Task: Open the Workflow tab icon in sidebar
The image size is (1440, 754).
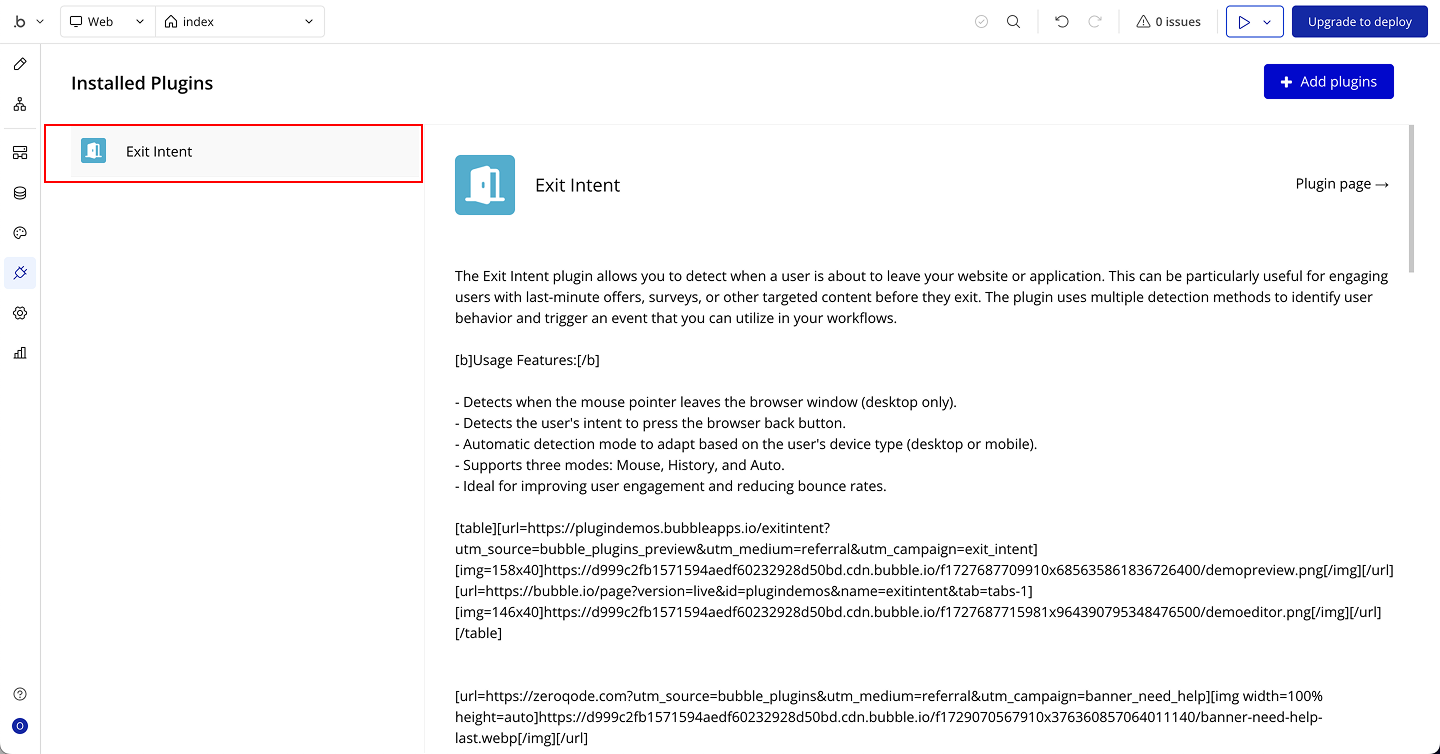Action: click(x=20, y=104)
